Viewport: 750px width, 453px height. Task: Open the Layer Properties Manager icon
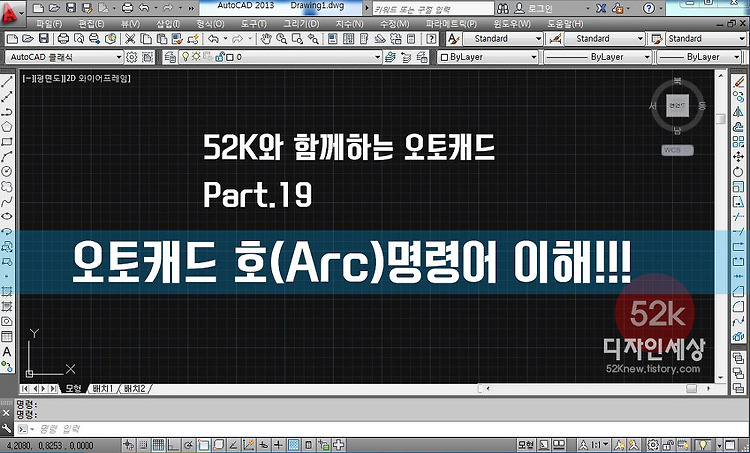(x=170, y=57)
